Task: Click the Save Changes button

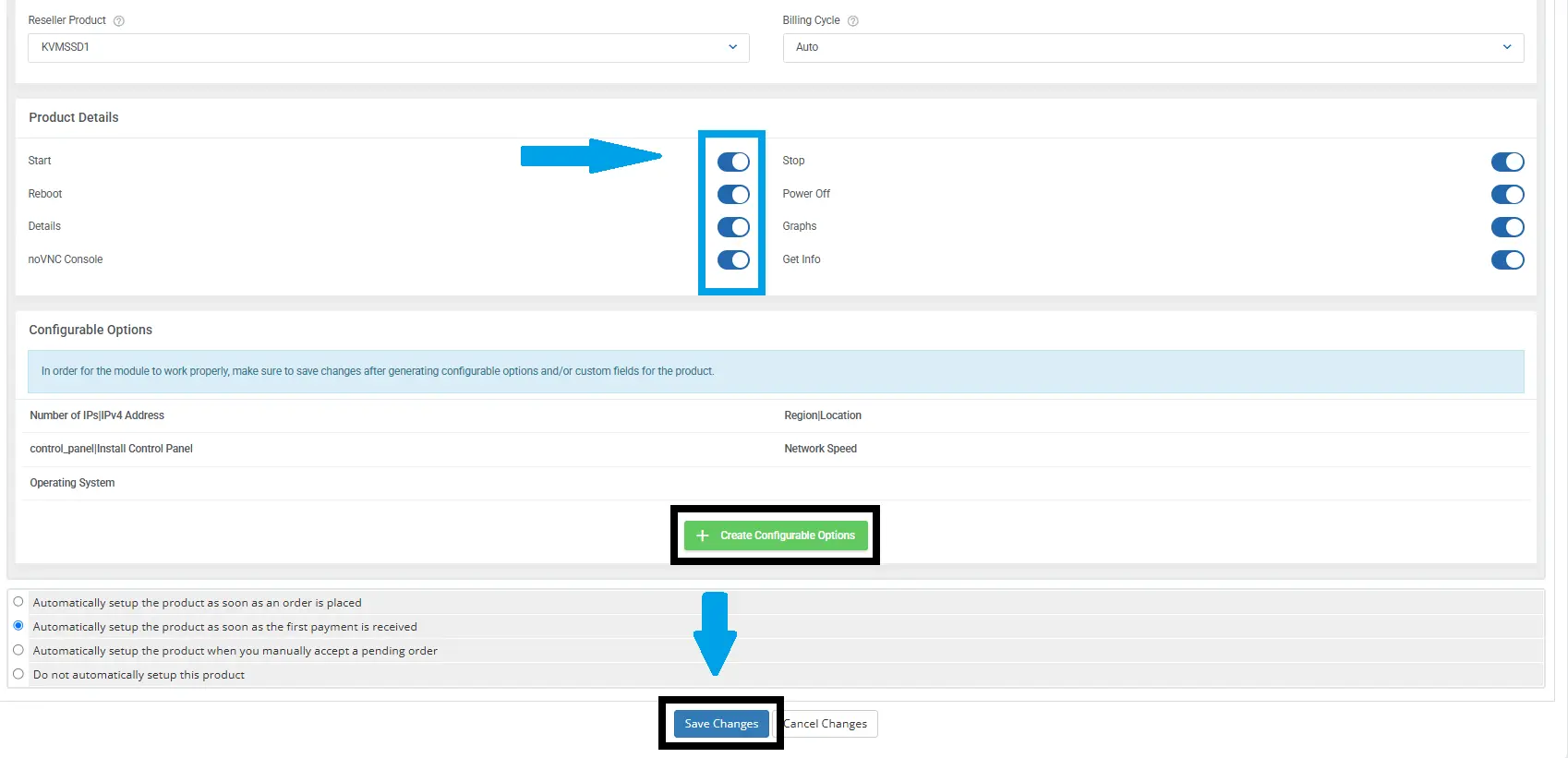Action: coord(721,724)
